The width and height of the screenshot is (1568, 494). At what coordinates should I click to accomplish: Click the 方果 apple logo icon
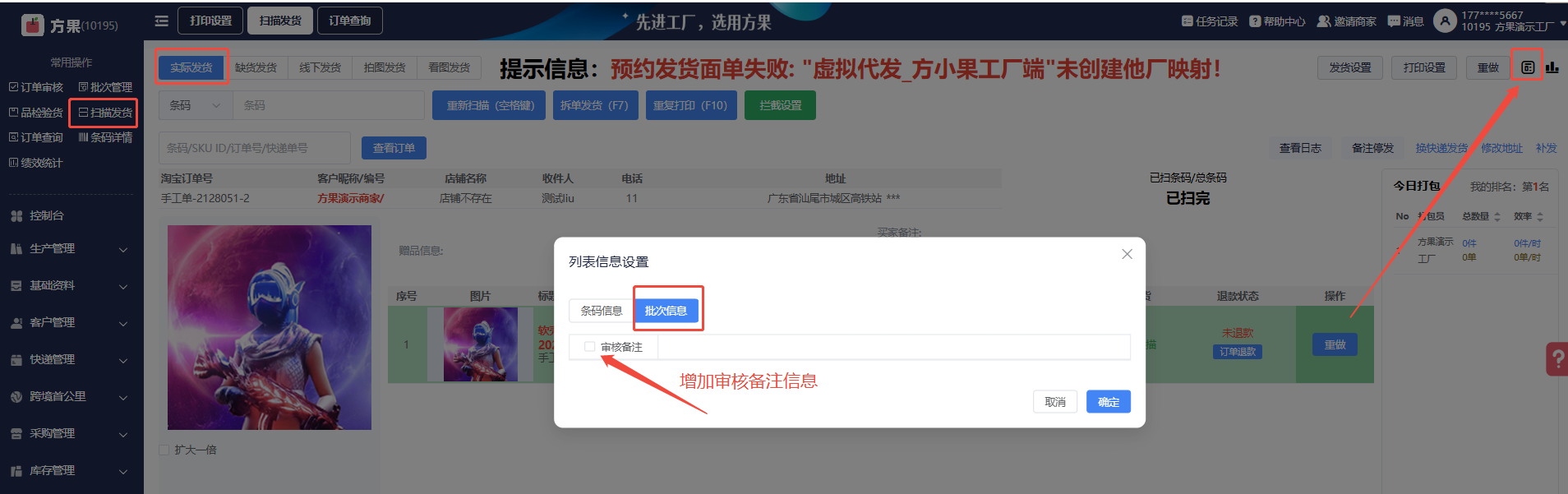pos(32,25)
